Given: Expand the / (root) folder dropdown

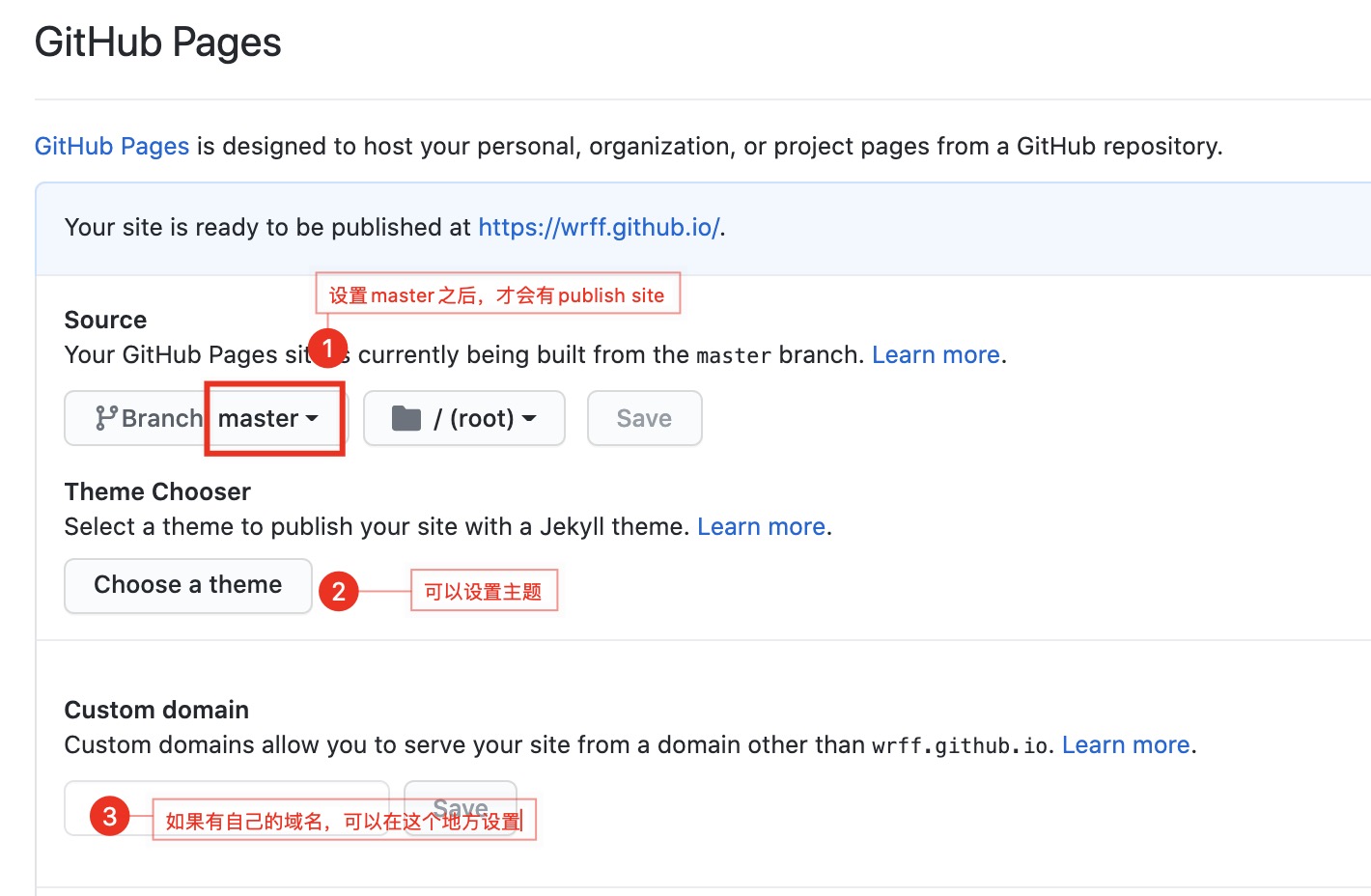Looking at the screenshot, I should (x=464, y=418).
